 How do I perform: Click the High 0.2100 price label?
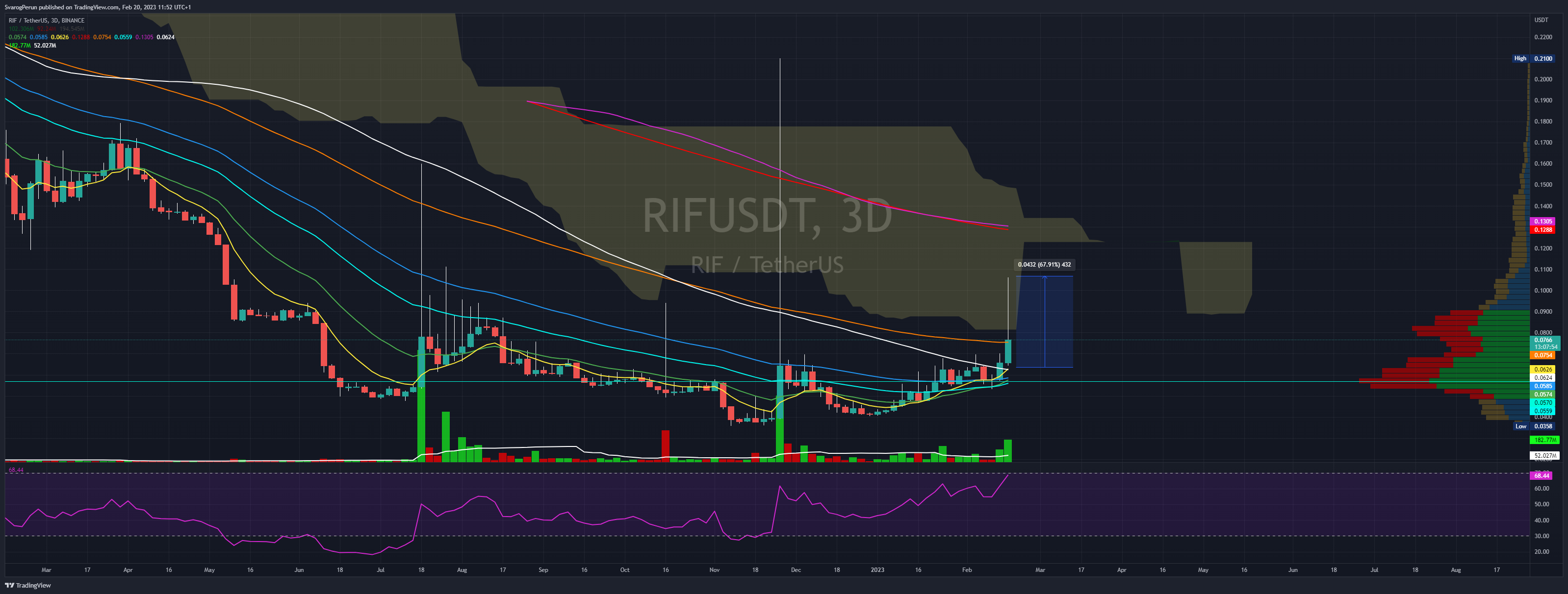1534,58
